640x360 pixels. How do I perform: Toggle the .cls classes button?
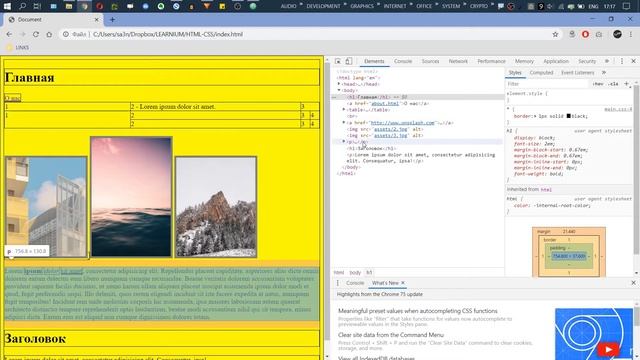click(613, 84)
